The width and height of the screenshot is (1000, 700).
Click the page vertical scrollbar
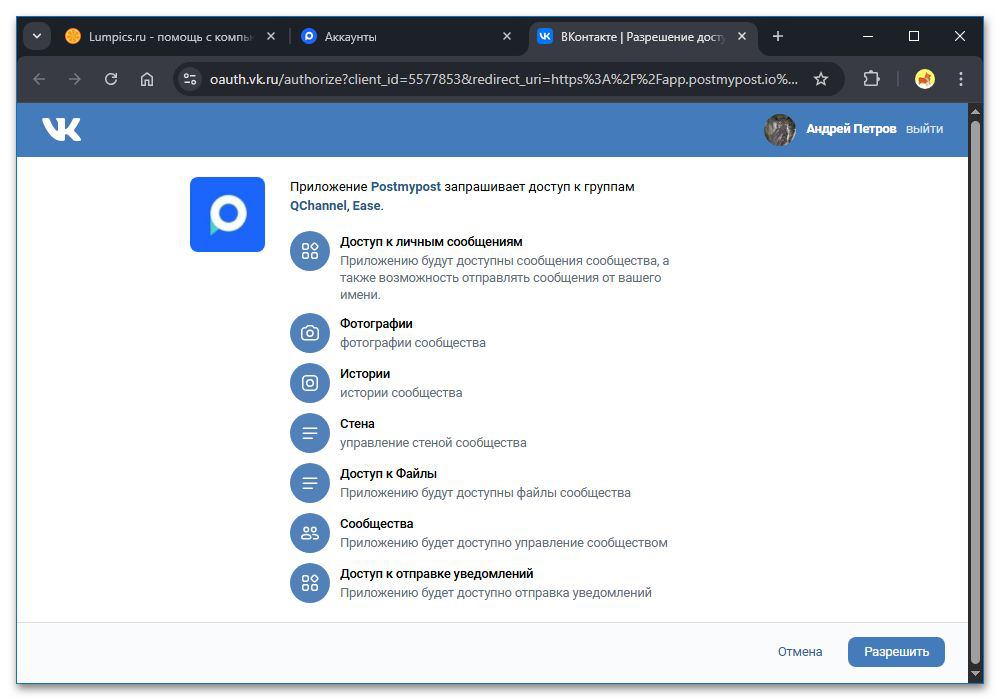[975, 391]
